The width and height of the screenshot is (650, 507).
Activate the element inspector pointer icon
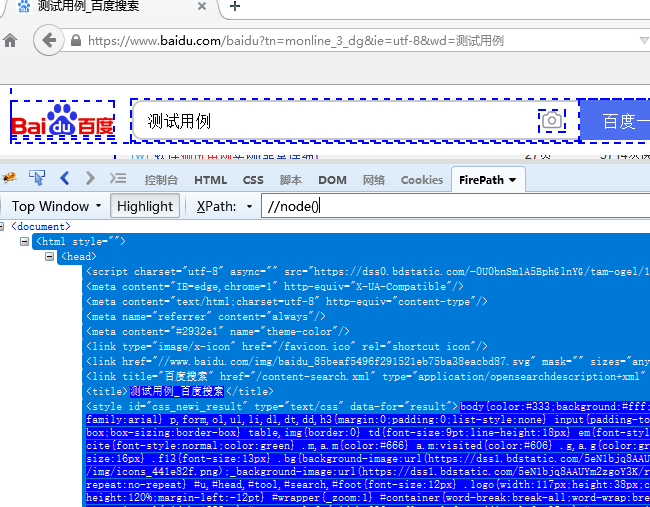tap(37, 178)
